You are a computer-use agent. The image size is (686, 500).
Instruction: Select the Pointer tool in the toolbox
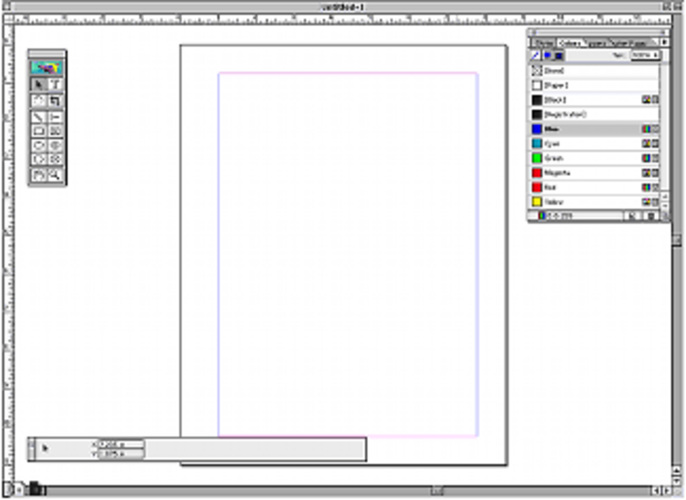[x=38, y=84]
